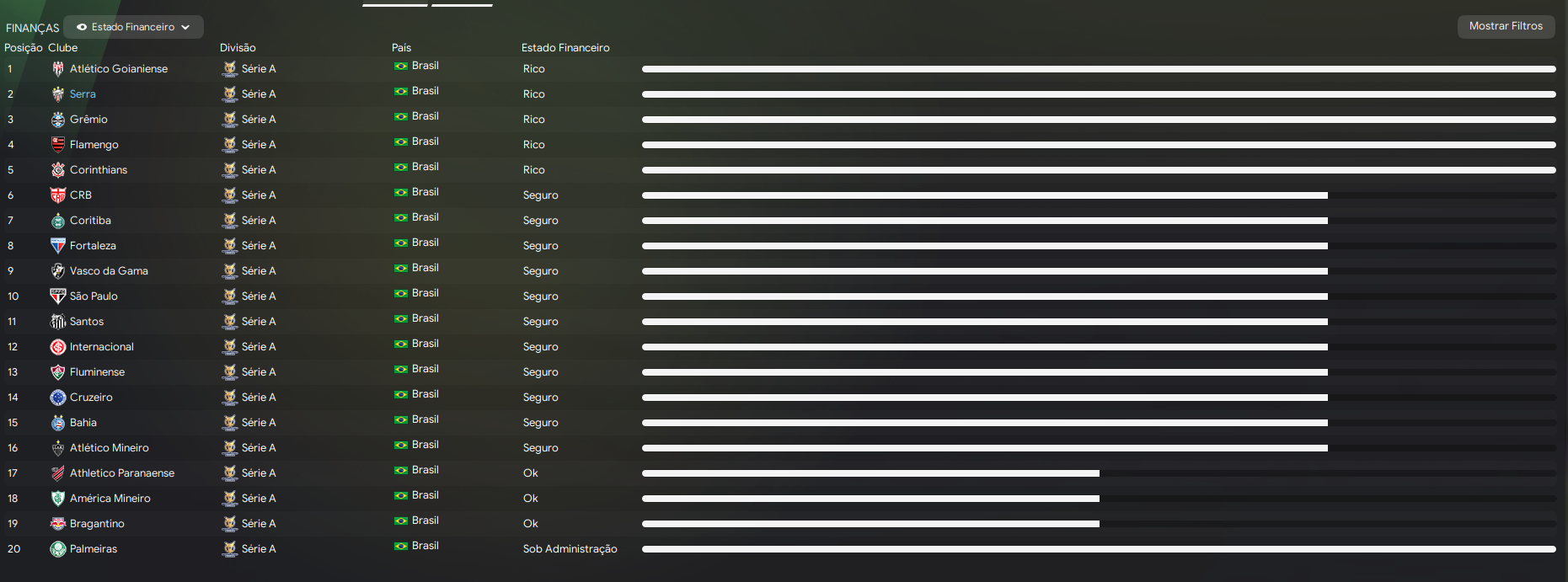Screen dimensions: 1568x582
Task: Click the Série A trophy icon beside Grêmio
Action: pyautogui.click(x=230, y=120)
